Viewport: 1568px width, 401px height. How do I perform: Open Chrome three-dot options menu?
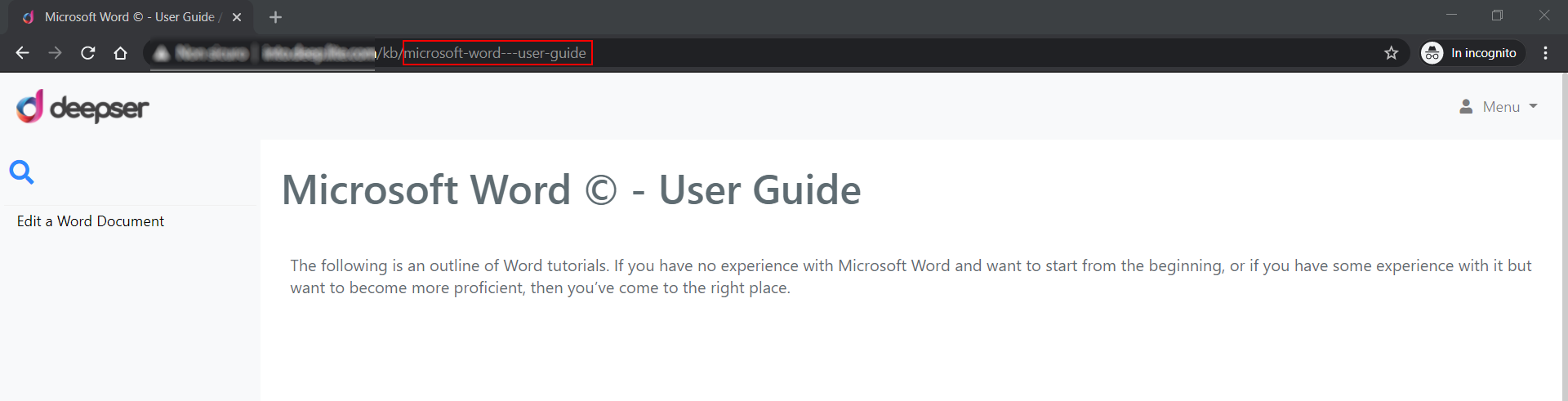coord(1545,53)
